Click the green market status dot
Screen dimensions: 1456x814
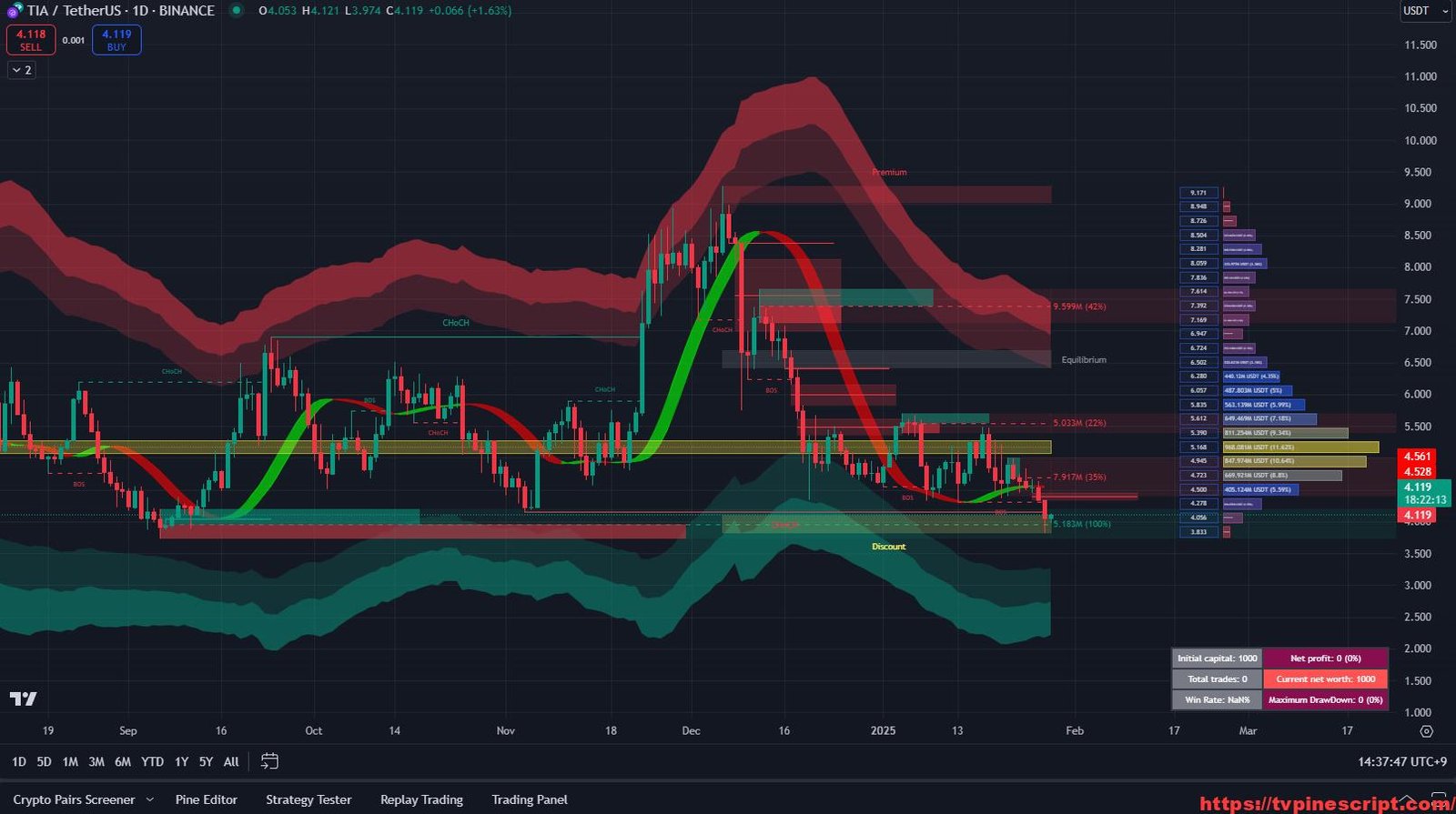237,11
